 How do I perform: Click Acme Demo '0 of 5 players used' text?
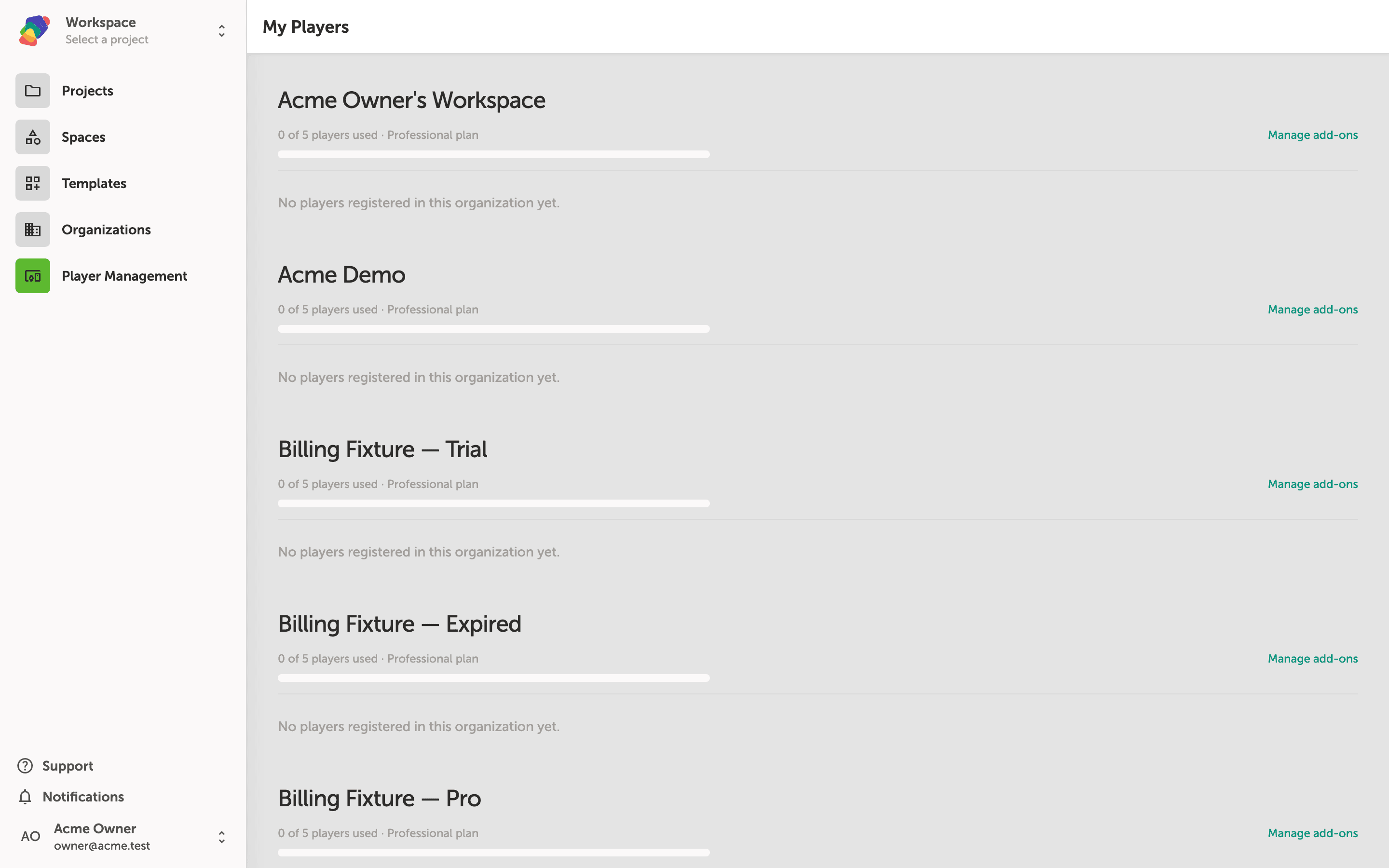pos(328,310)
